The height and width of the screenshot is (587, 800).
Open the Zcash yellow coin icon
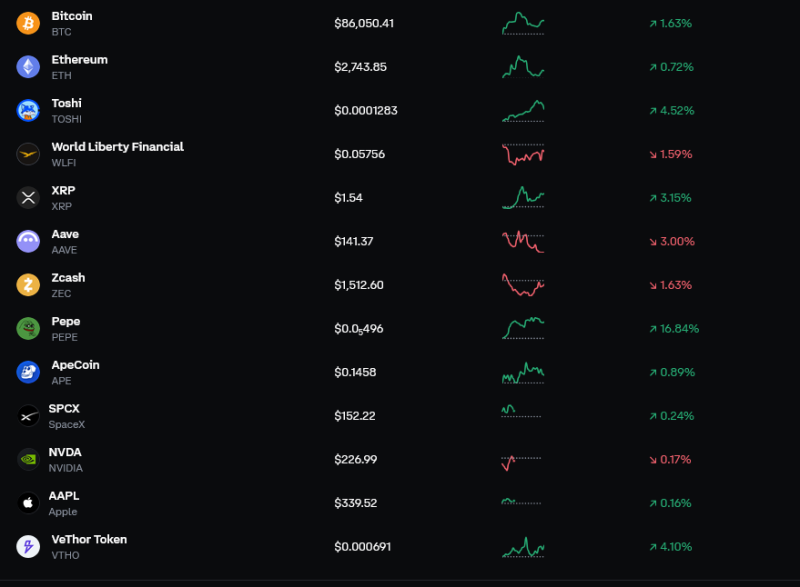(x=28, y=285)
